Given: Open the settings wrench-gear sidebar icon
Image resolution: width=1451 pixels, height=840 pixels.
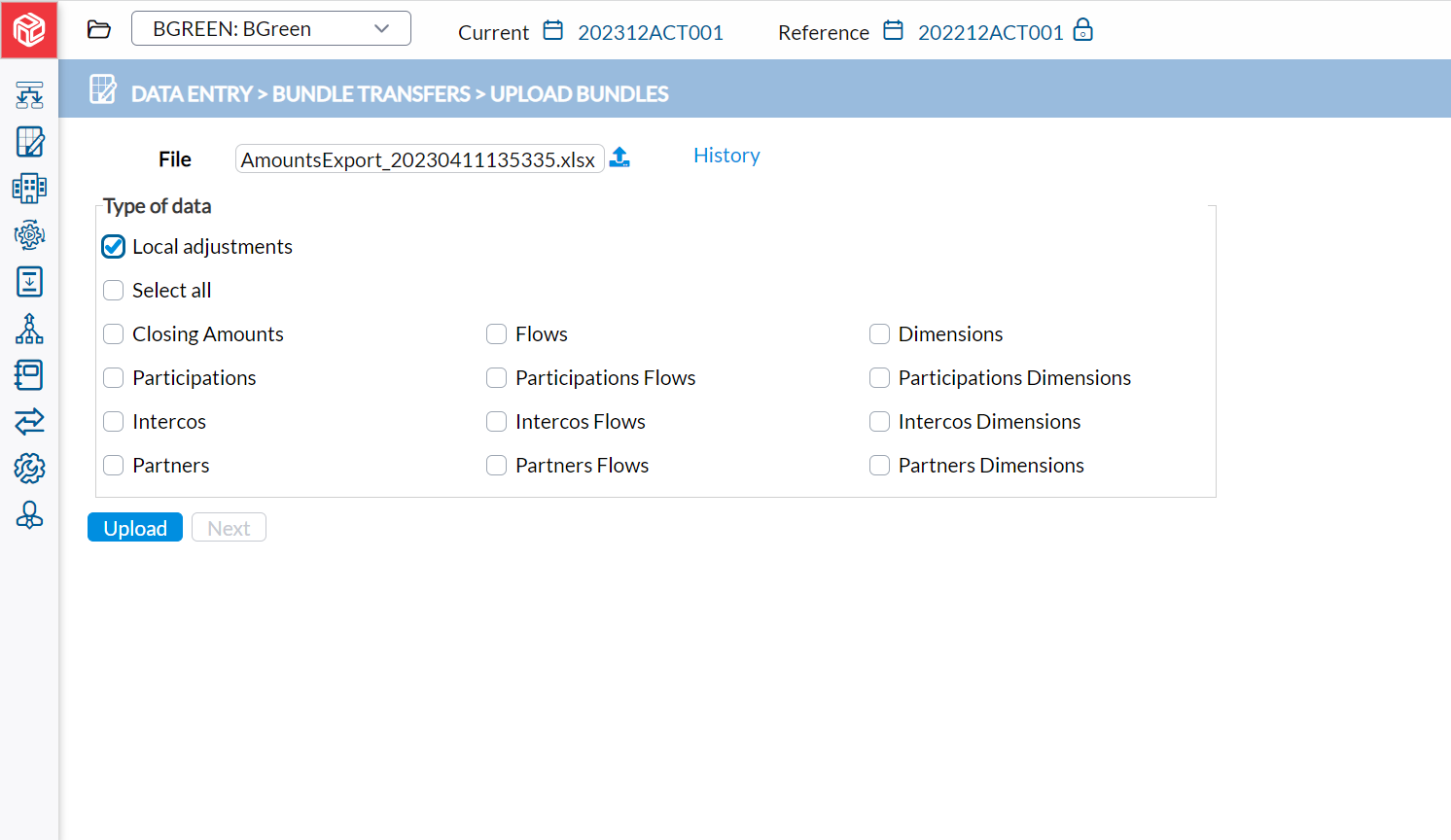Looking at the screenshot, I should [x=29, y=468].
